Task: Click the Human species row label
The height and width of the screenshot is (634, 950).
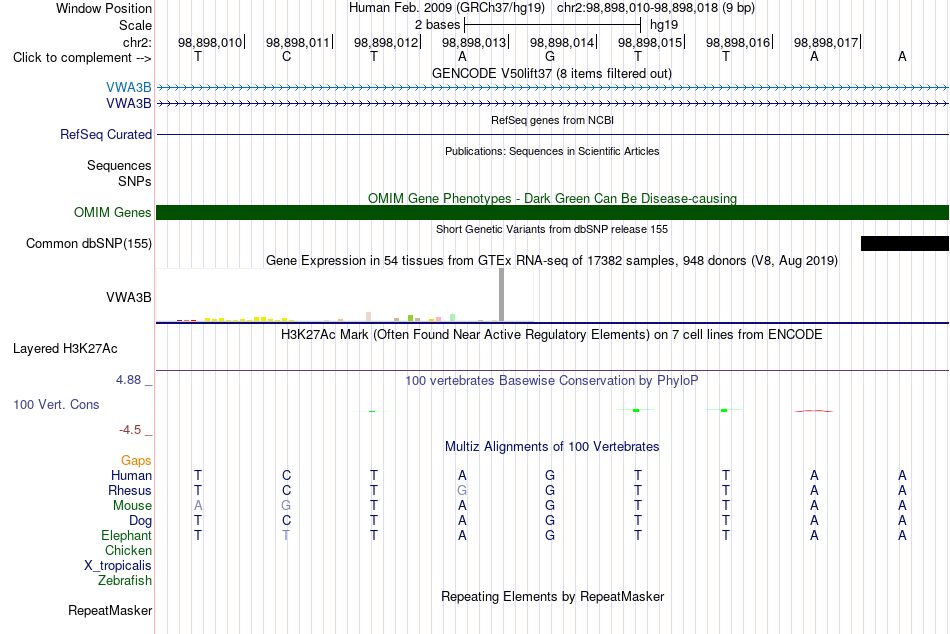Action: coord(131,476)
